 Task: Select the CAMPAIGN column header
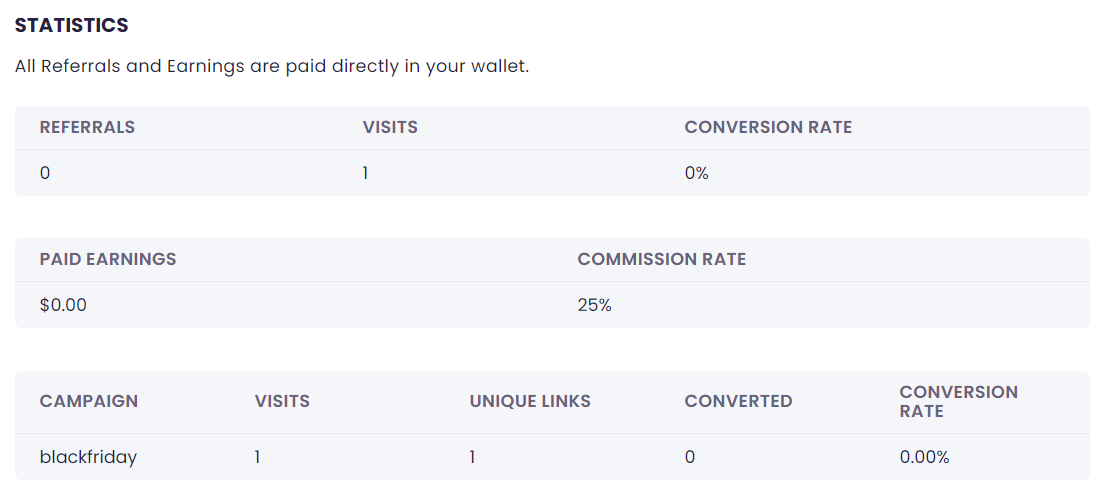[89, 401]
